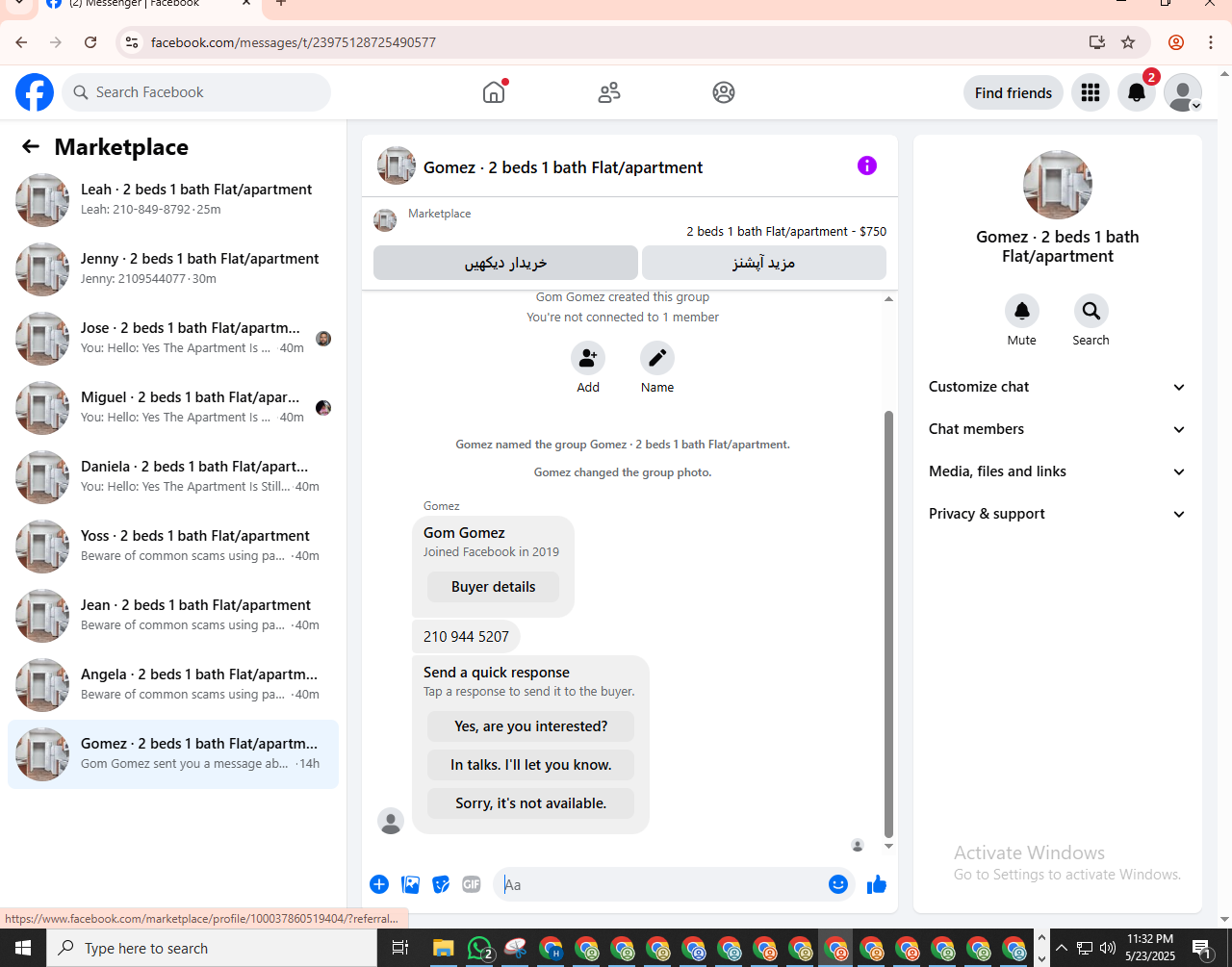The height and width of the screenshot is (967, 1232).
Task: Click the Add member icon
Action: pyautogui.click(x=588, y=358)
